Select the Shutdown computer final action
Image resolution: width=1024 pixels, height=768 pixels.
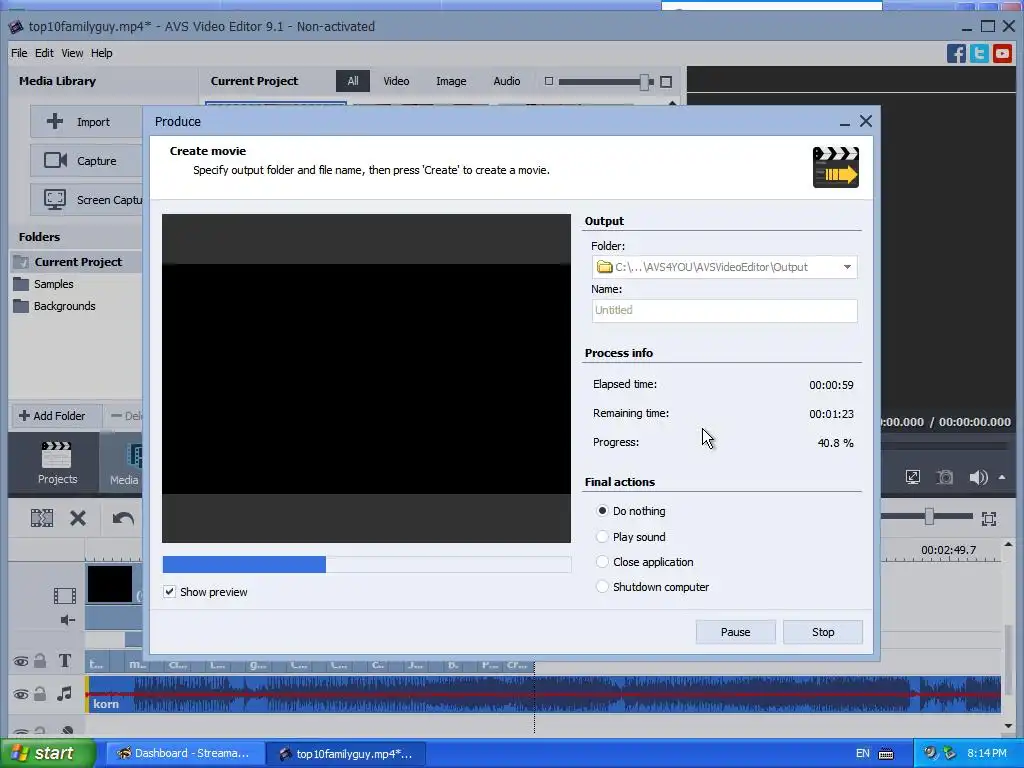[x=602, y=586]
